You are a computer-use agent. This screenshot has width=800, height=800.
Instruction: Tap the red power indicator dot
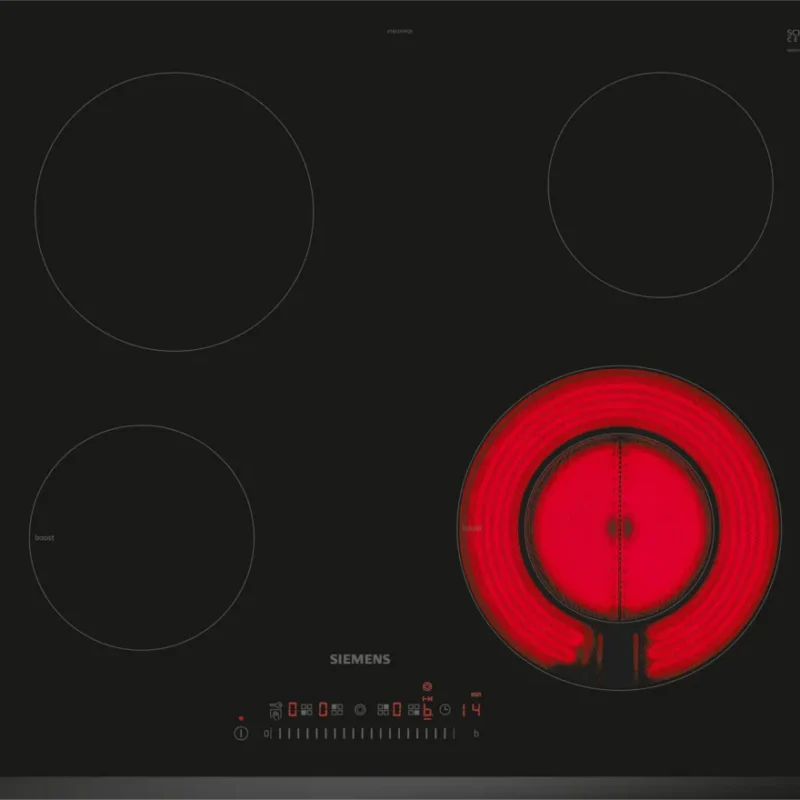[x=241, y=718]
